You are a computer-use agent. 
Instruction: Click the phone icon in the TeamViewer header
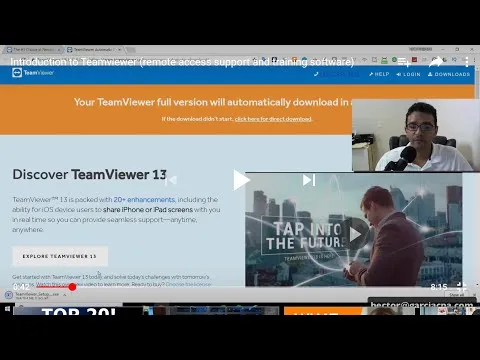pyautogui.click(x=316, y=74)
